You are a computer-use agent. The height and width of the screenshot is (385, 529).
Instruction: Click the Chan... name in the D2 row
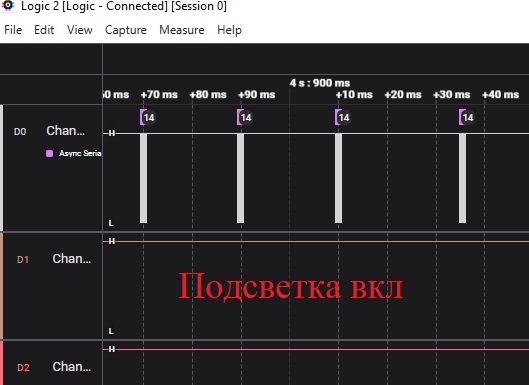click(72, 367)
